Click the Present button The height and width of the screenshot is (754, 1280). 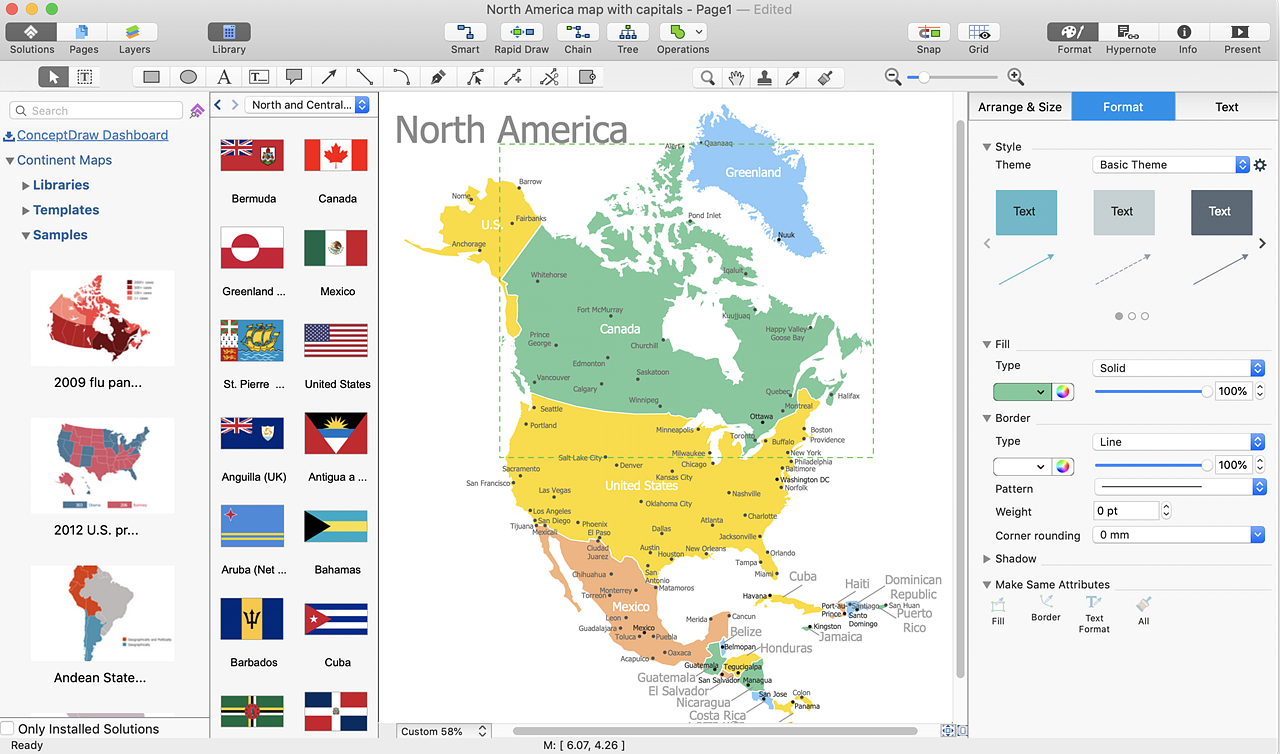[x=1242, y=32]
